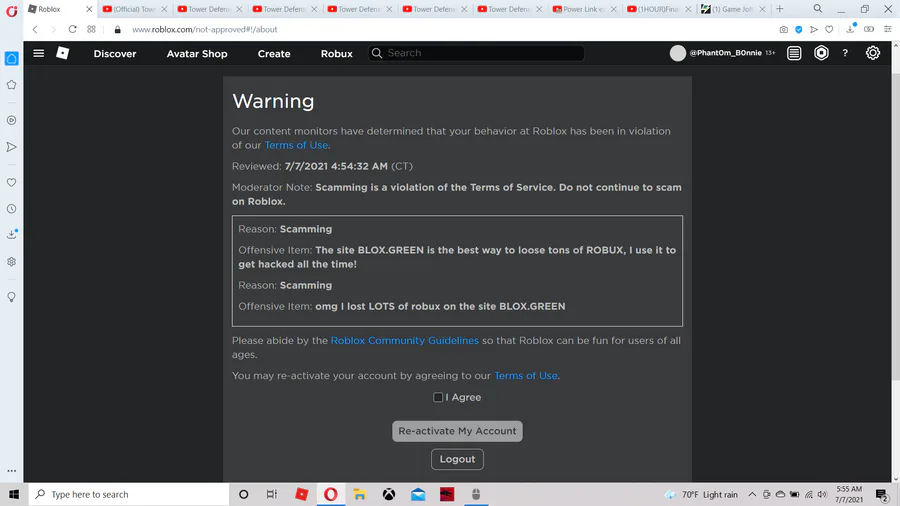900x506 pixels.
Task: Open the Opera GX Corner sidebar icon
Action: click(x=11, y=59)
